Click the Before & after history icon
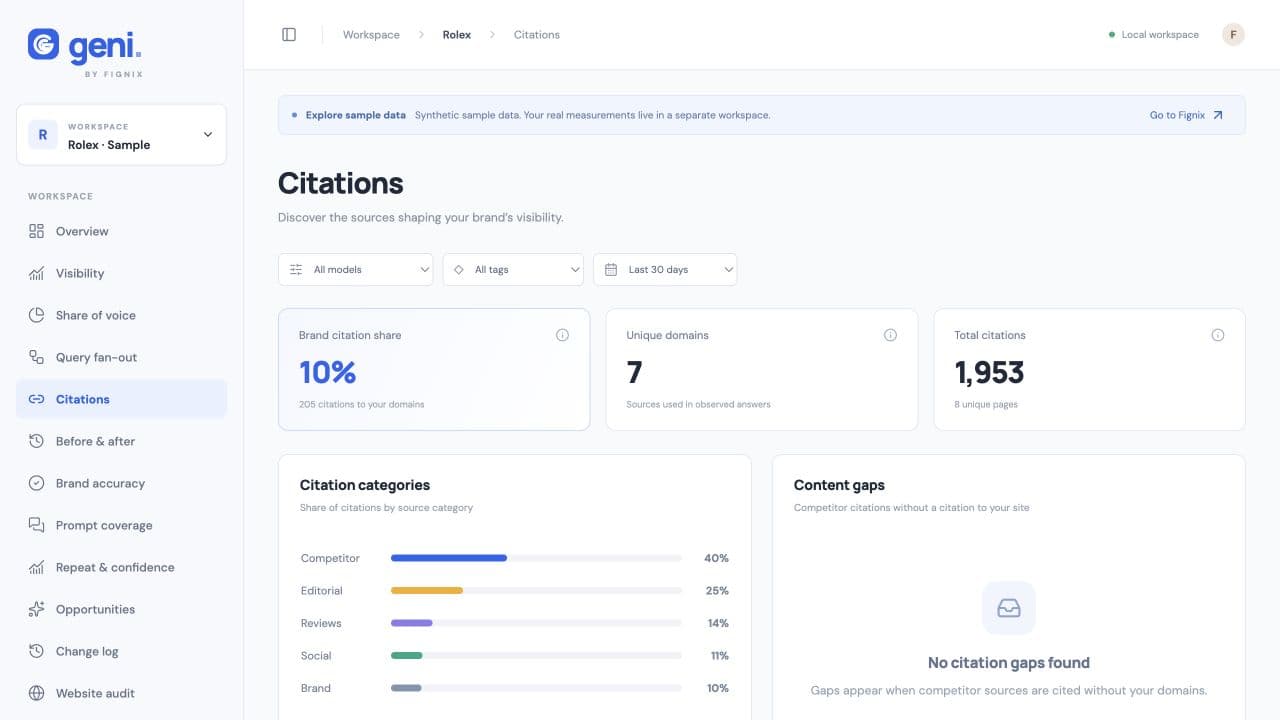The image size is (1280, 720). click(37, 441)
